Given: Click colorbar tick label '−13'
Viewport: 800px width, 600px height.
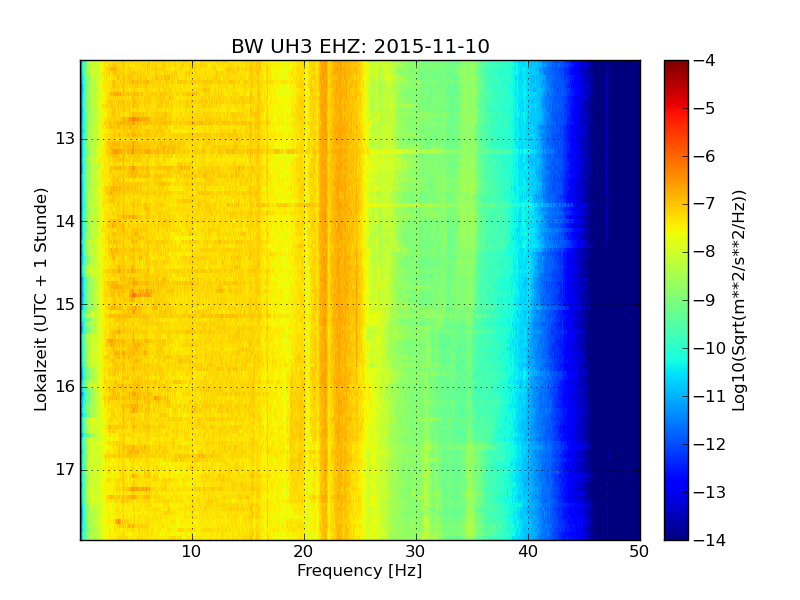Looking at the screenshot, I should (710, 492).
